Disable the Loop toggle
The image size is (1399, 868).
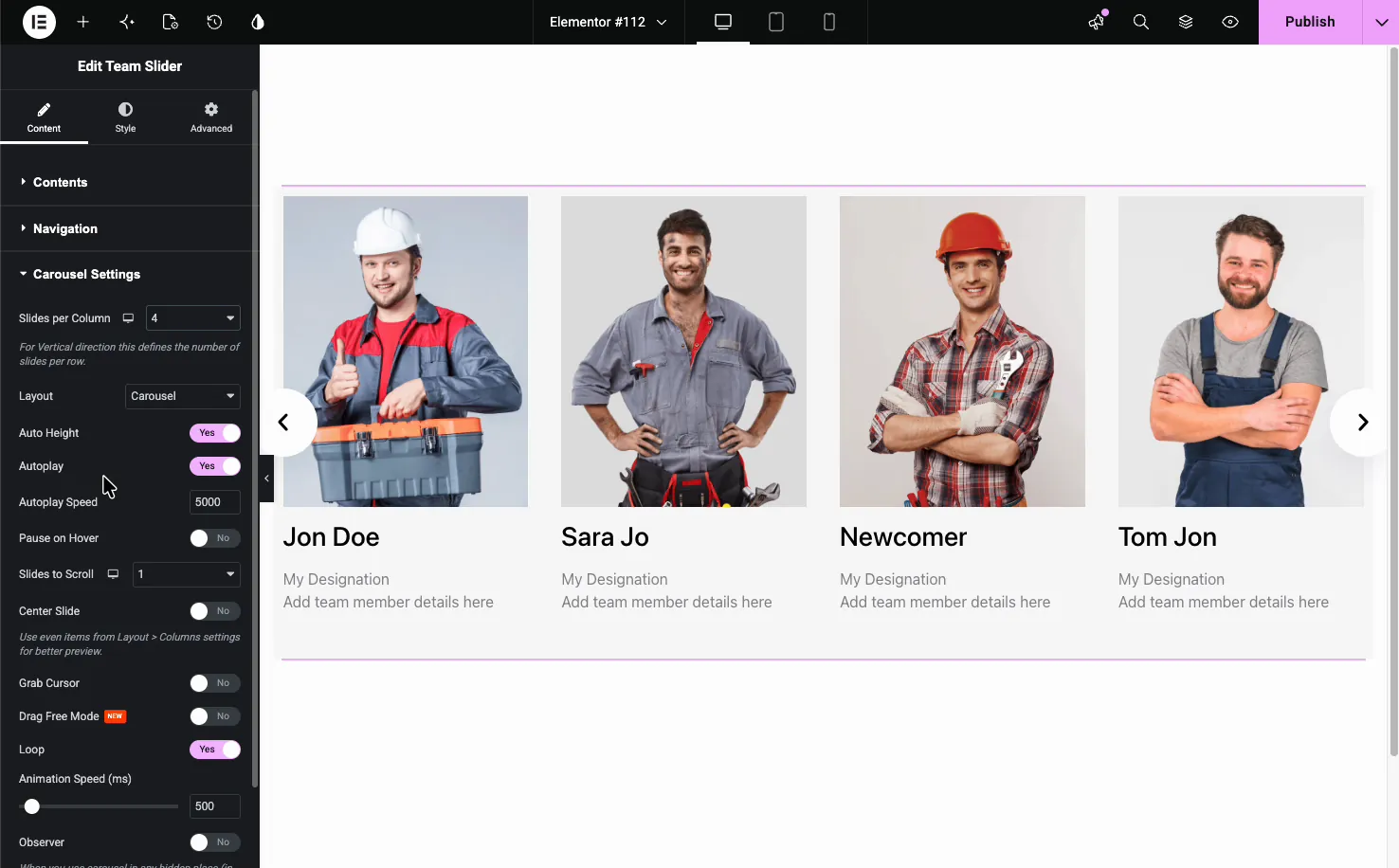pos(215,750)
